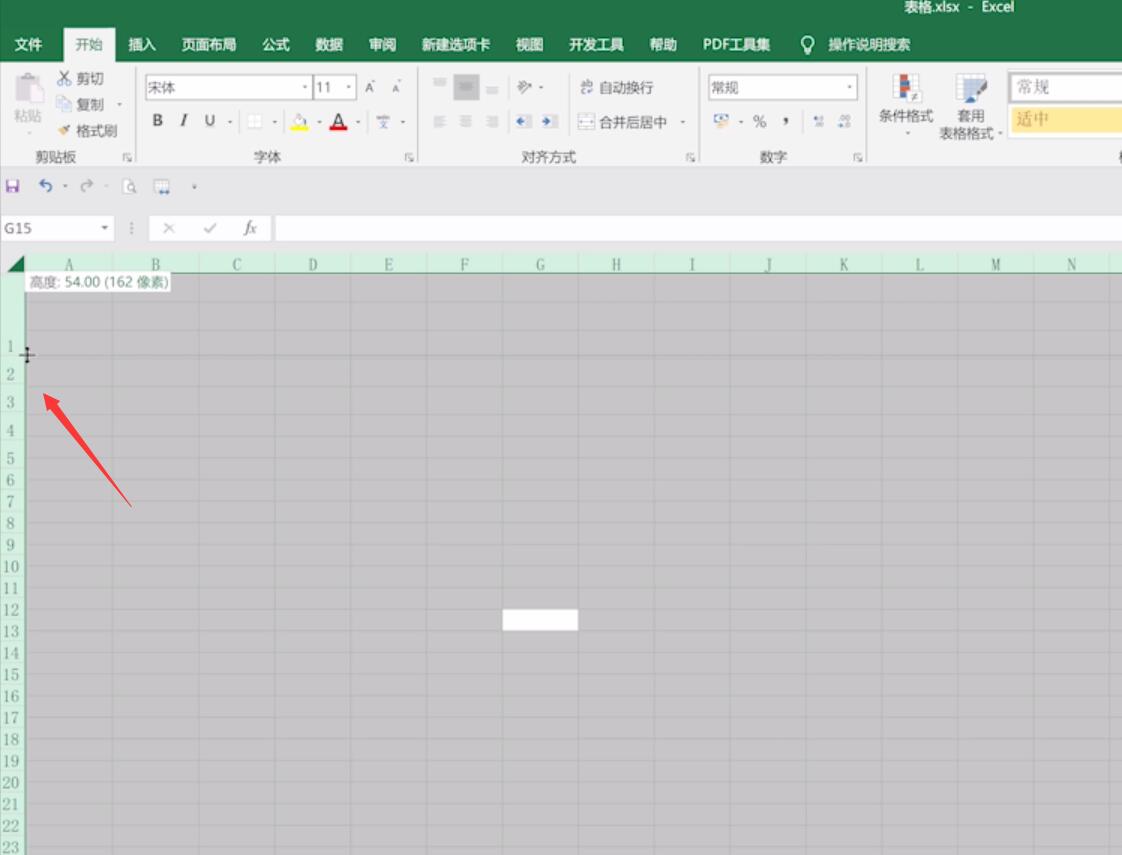Open the undo history dropdown arrow

click(65, 187)
